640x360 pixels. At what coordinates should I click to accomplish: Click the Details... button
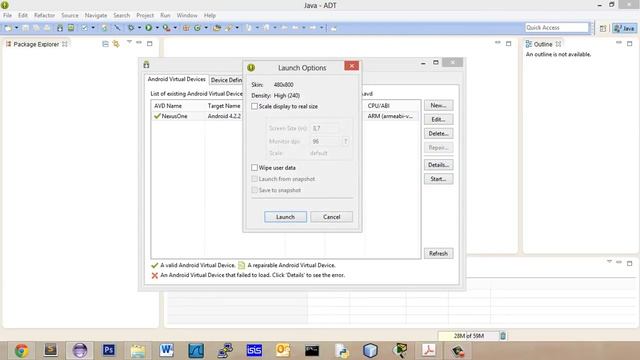coord(438,165)
